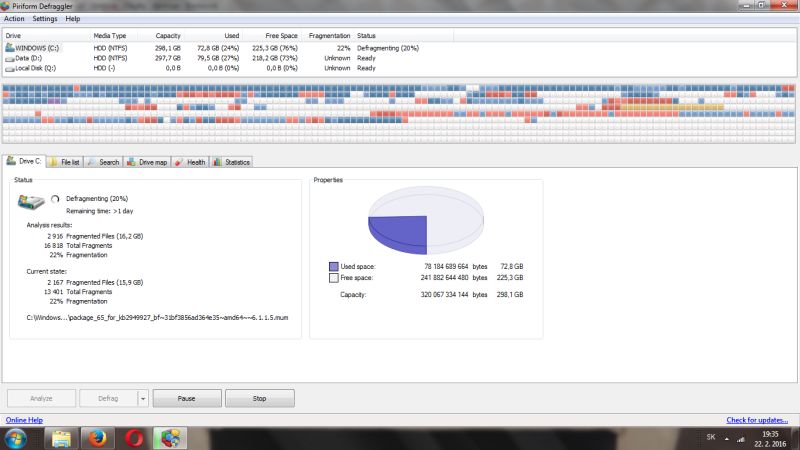Switch to the Drive map tab

click(147, 162)
